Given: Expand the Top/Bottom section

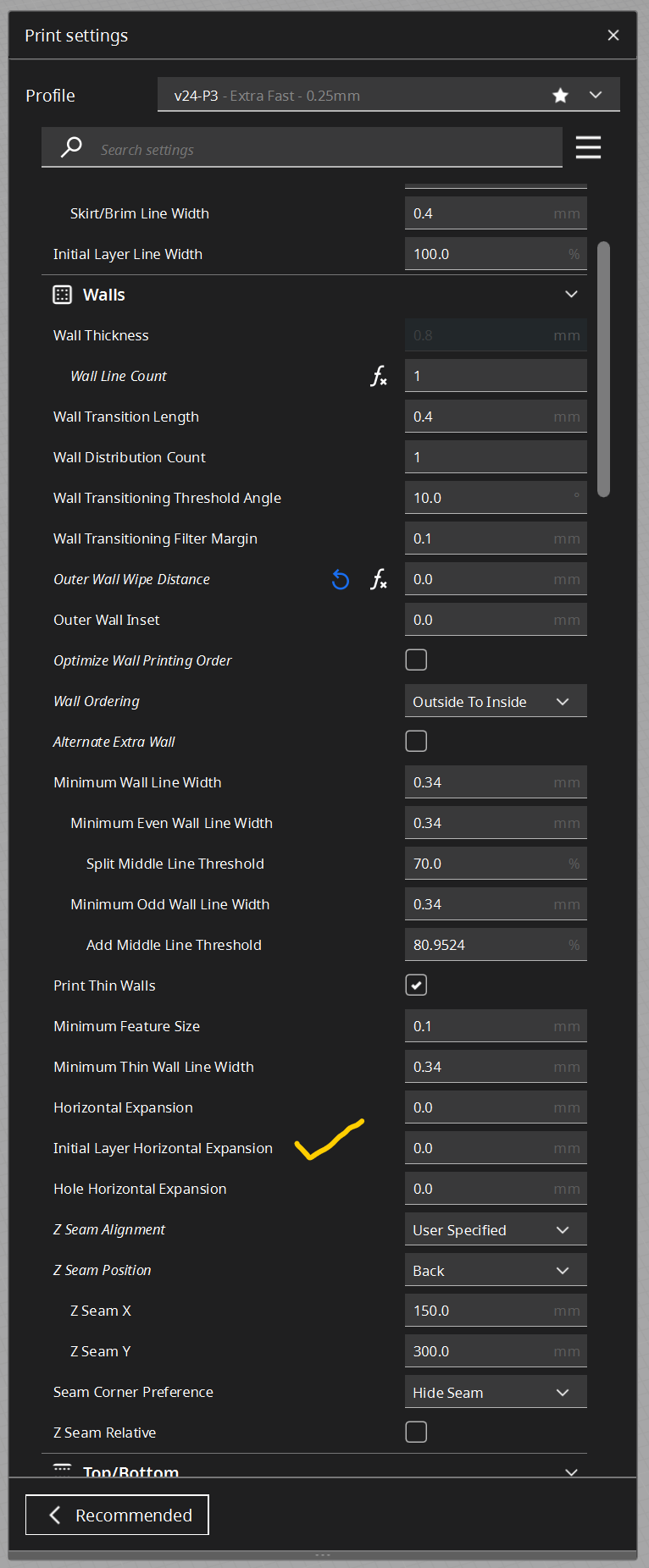Looking at the screenshot, I should tap(570, 1472).
